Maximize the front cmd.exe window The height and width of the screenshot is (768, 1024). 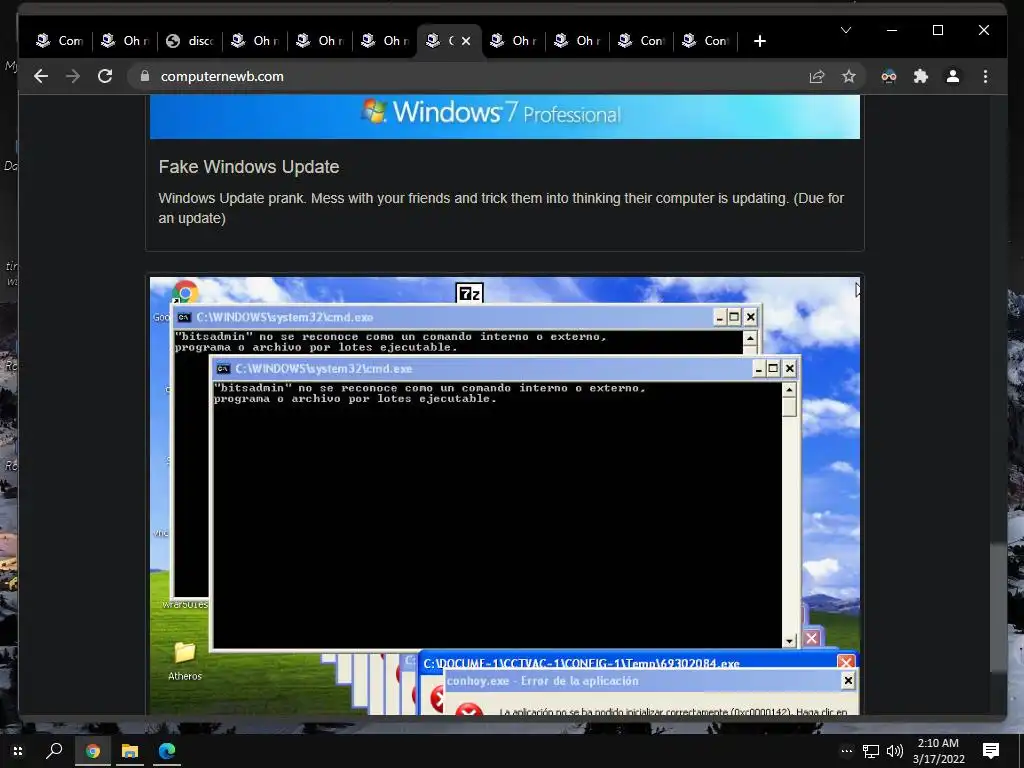click(773, 368)
